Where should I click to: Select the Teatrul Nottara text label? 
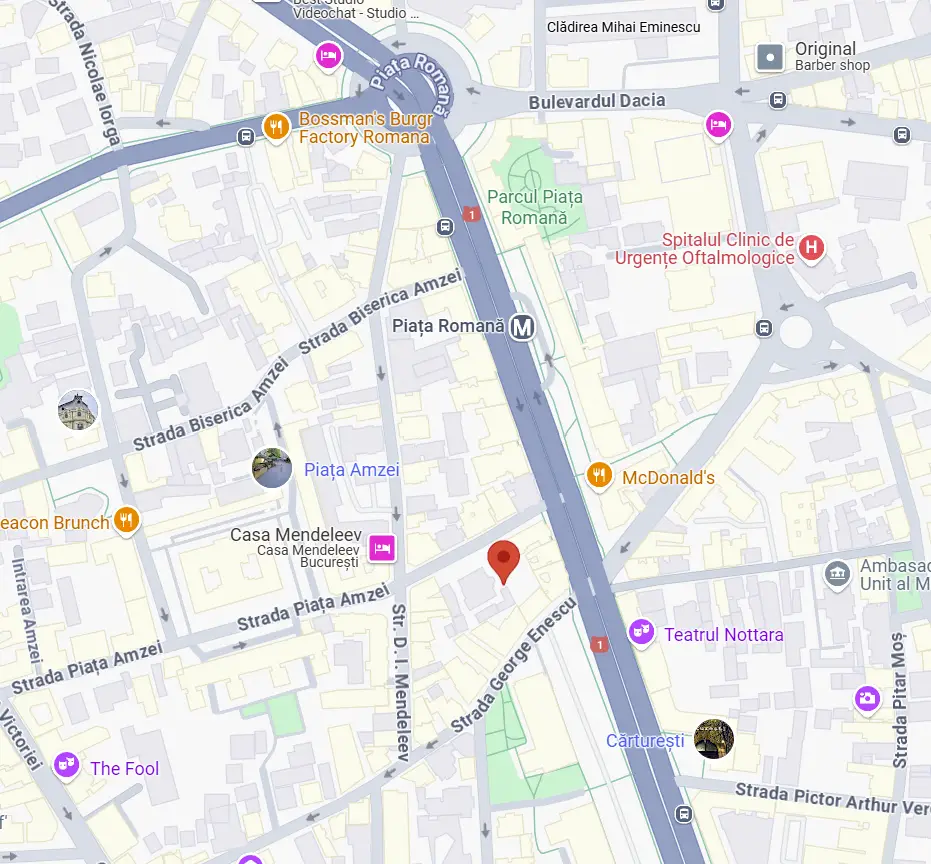[x=724, y=635]
